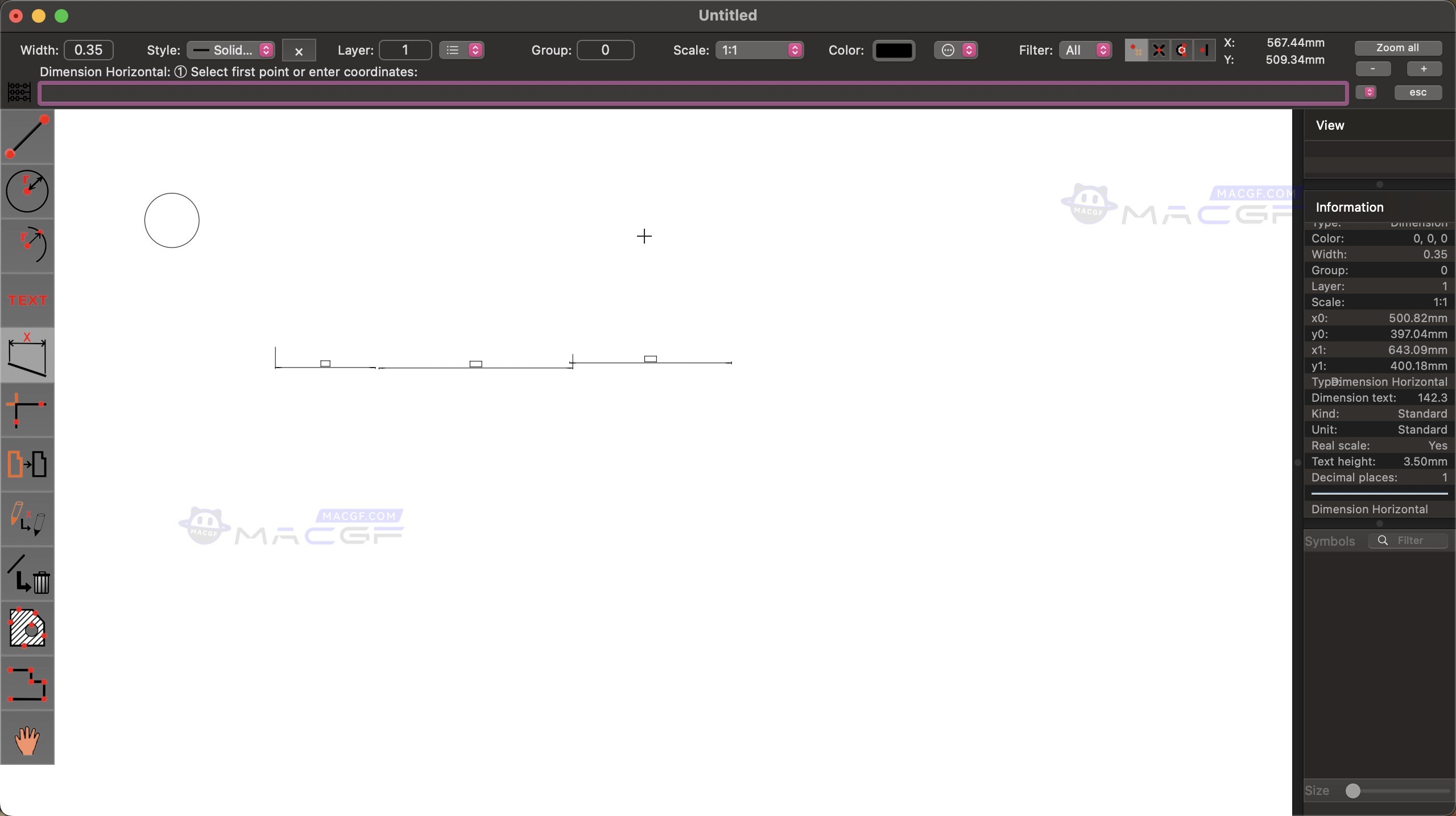The image size is (1456, 816).
Task: Select the red TEXT tool
Action: (27, 300)
